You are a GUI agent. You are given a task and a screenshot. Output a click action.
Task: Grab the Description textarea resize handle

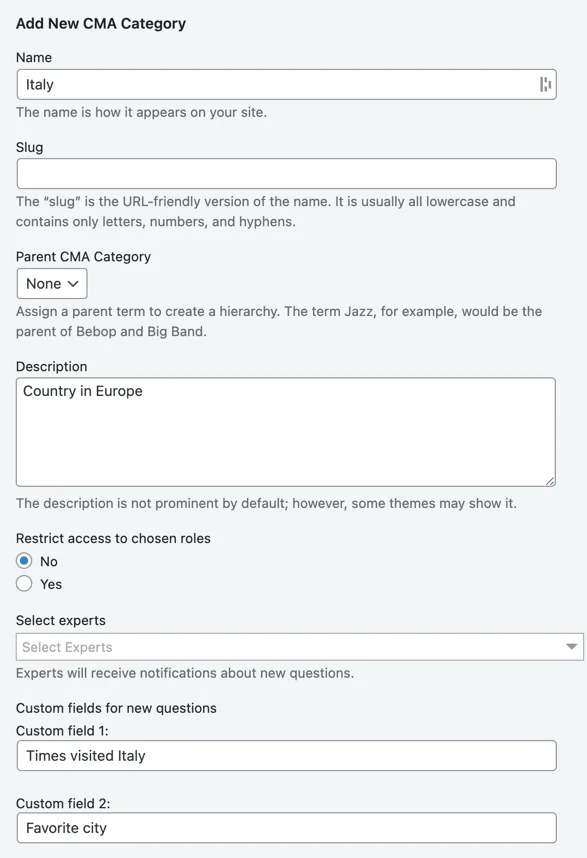pos(550,481)
